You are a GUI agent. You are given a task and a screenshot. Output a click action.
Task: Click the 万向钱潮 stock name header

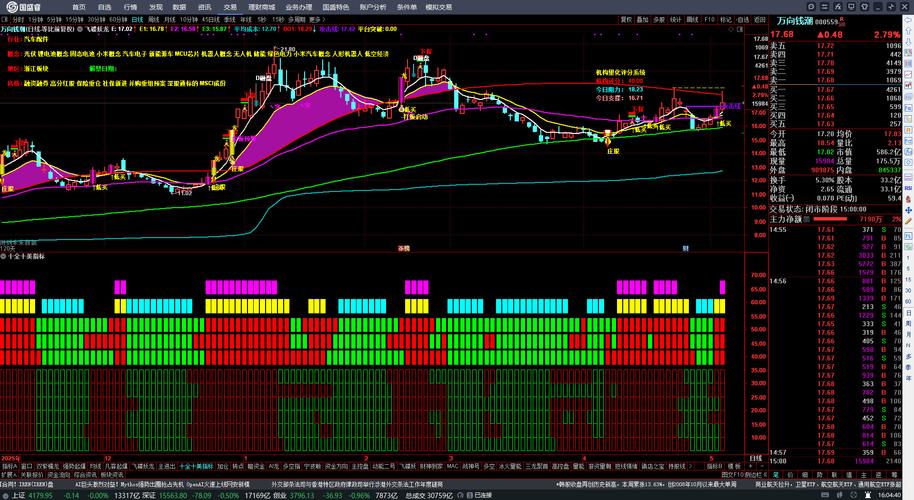coord(795,21)
